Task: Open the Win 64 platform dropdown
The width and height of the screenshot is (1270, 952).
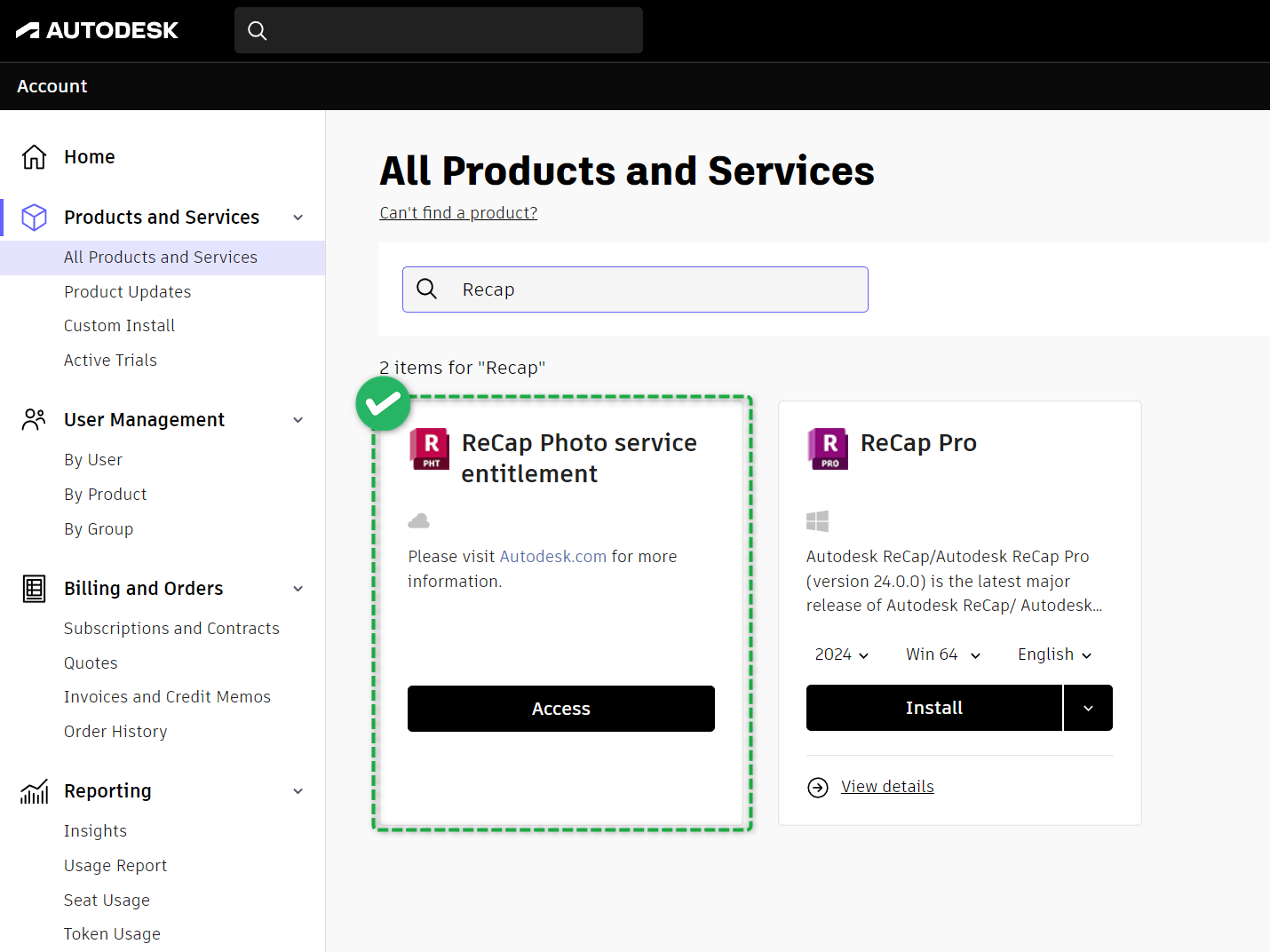Action: pyautogui.click(x=943, y=654)
